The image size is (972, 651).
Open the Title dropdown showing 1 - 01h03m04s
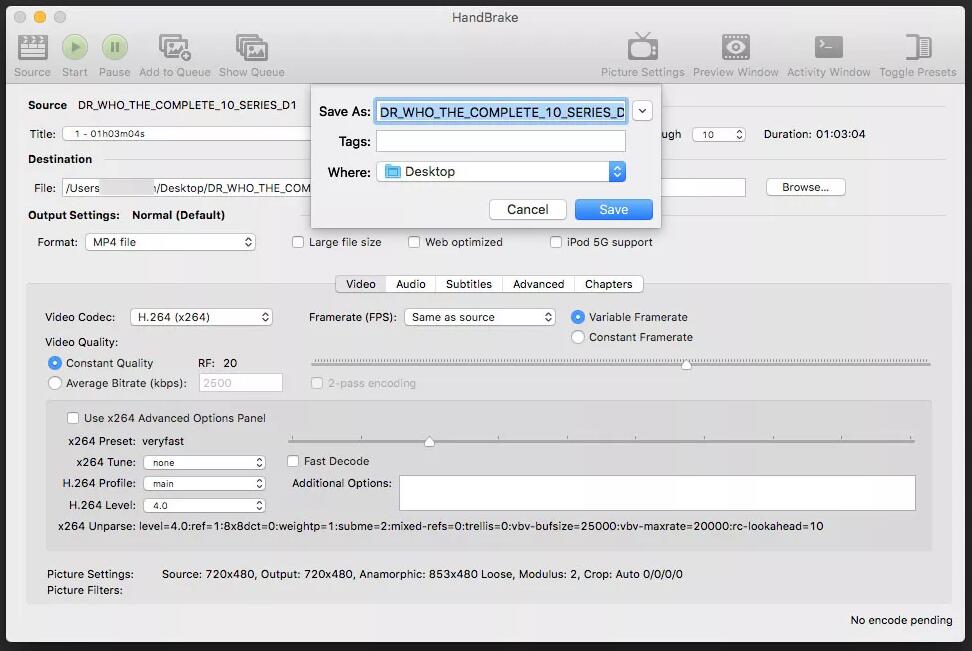(x=186, y=134)
